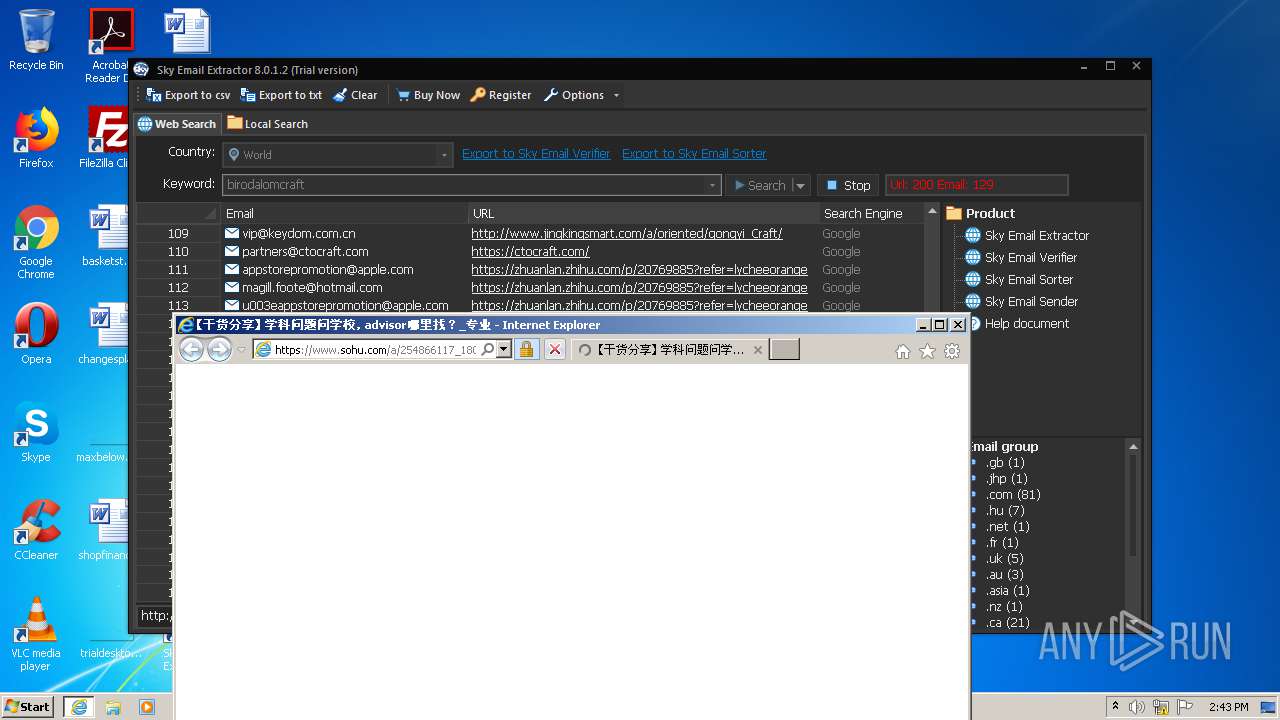Click the volume speaker tray icon

pyautogui.click(x=1137, y=707)
